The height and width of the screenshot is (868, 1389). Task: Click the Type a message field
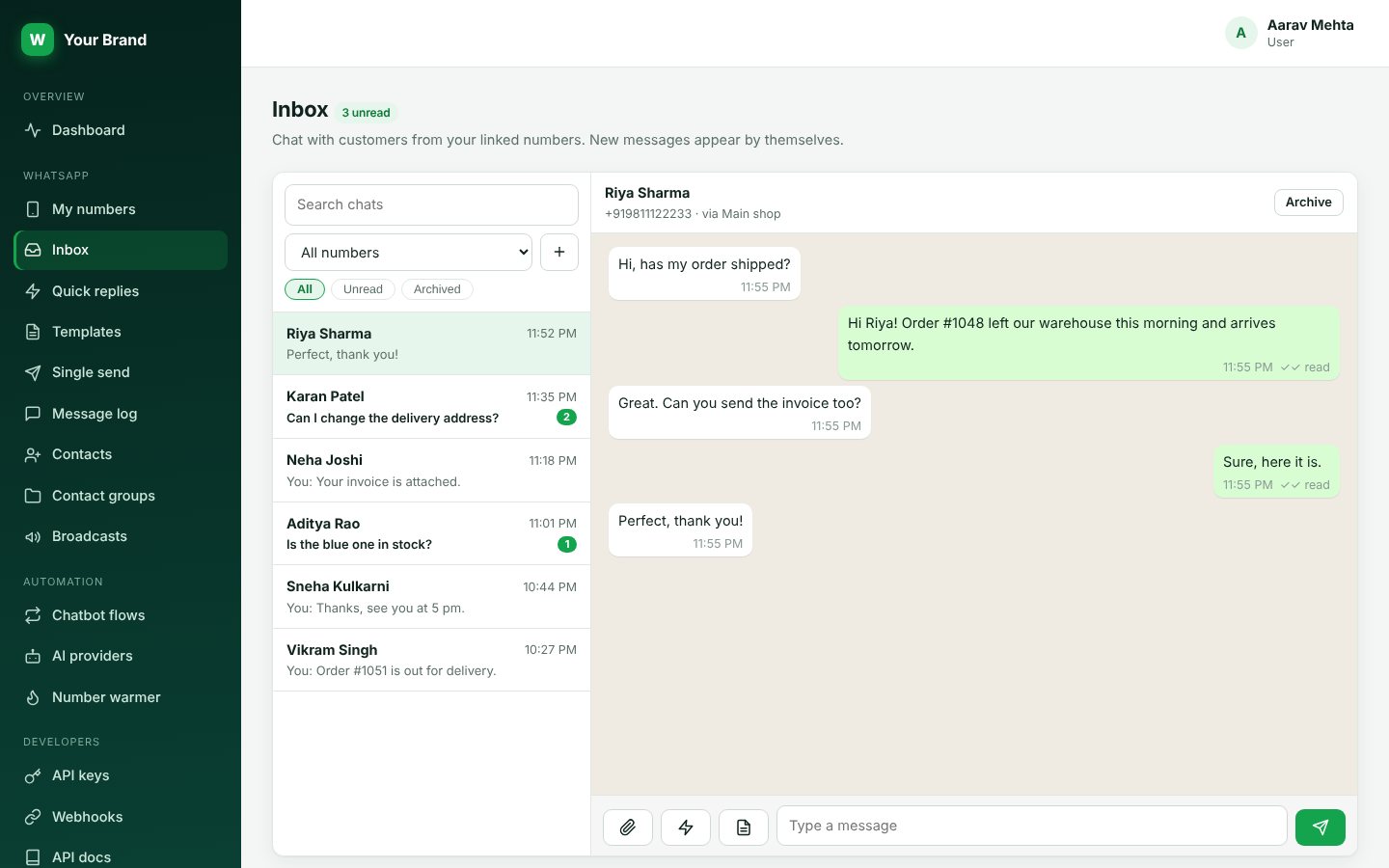[x=1032, y=826]
